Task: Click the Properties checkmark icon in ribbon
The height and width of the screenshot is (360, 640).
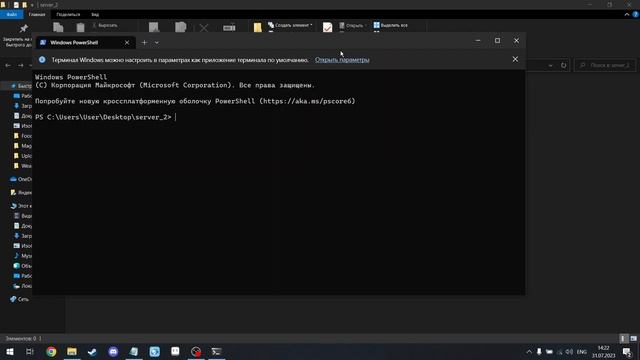Action: click(327, 27)
